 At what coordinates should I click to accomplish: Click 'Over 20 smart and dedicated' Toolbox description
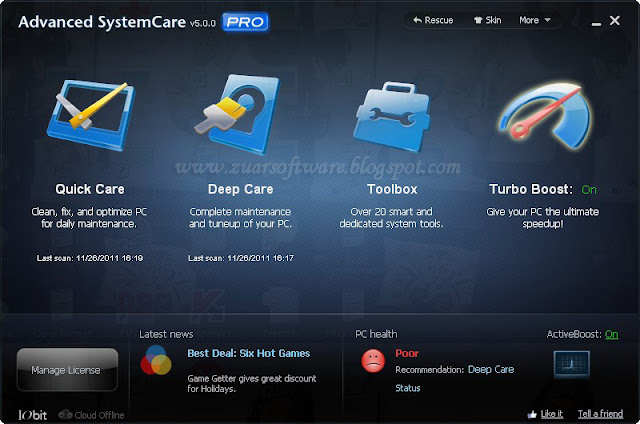391,218
